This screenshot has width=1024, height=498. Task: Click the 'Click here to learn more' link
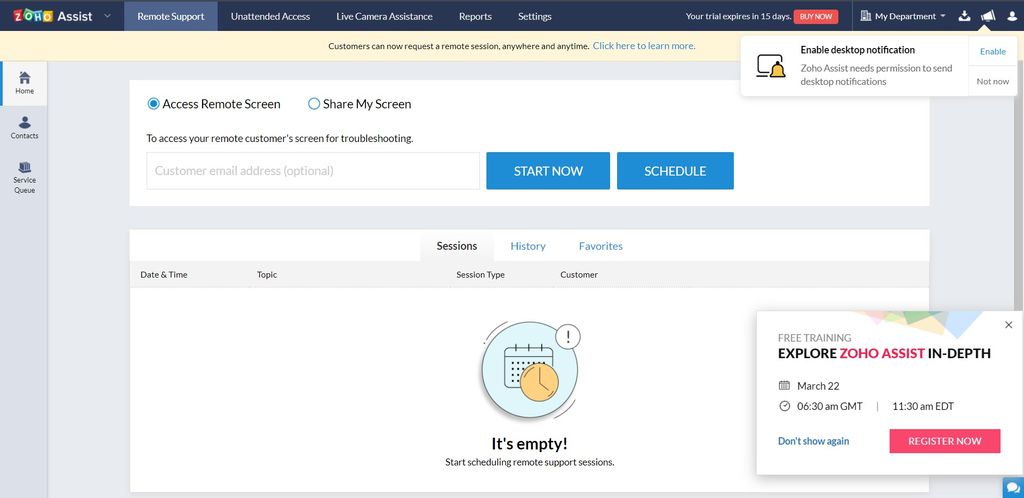(x=644, y=46)
